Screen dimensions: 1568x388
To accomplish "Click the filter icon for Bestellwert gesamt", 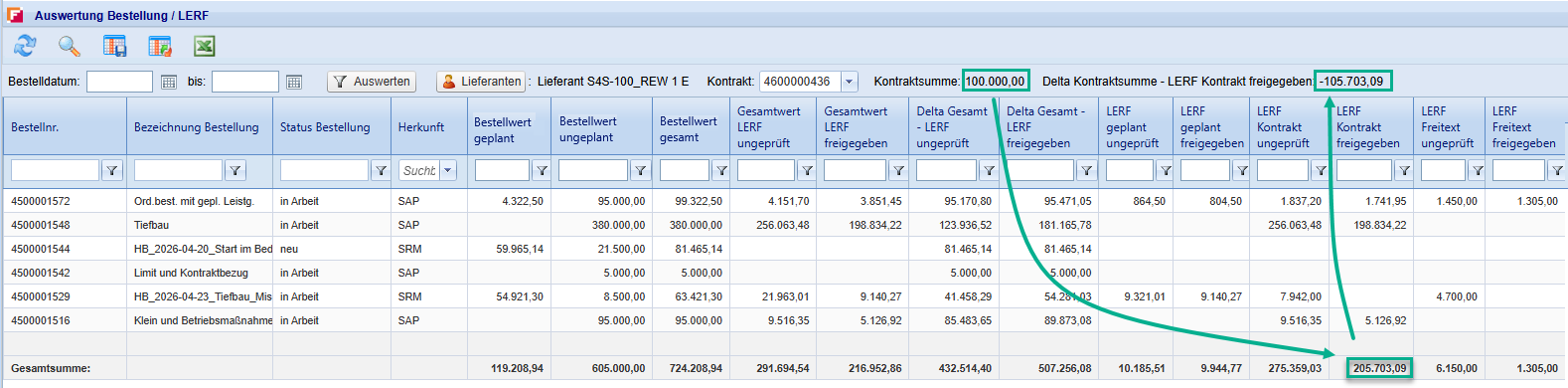I will (721, 170).
